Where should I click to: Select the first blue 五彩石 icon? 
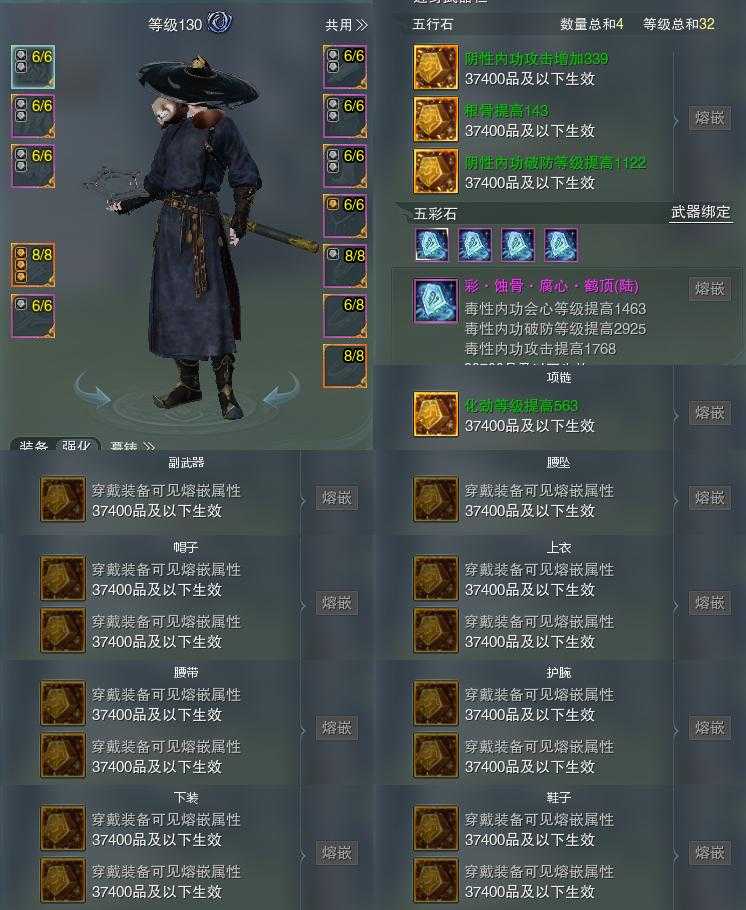pyautogui.click(x=431, y=245)
